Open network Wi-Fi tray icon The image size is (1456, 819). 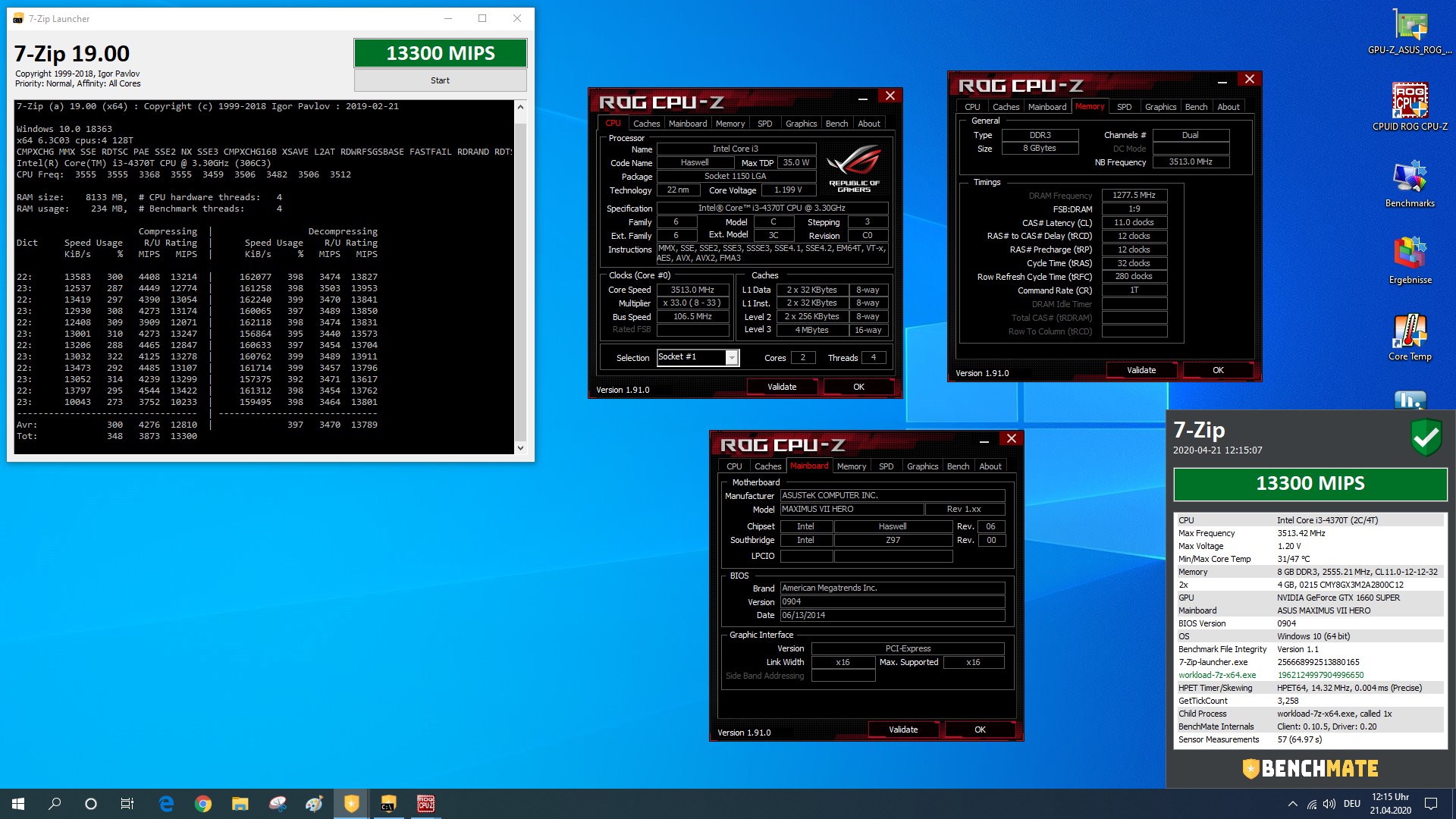click(x=1312, y=804)
